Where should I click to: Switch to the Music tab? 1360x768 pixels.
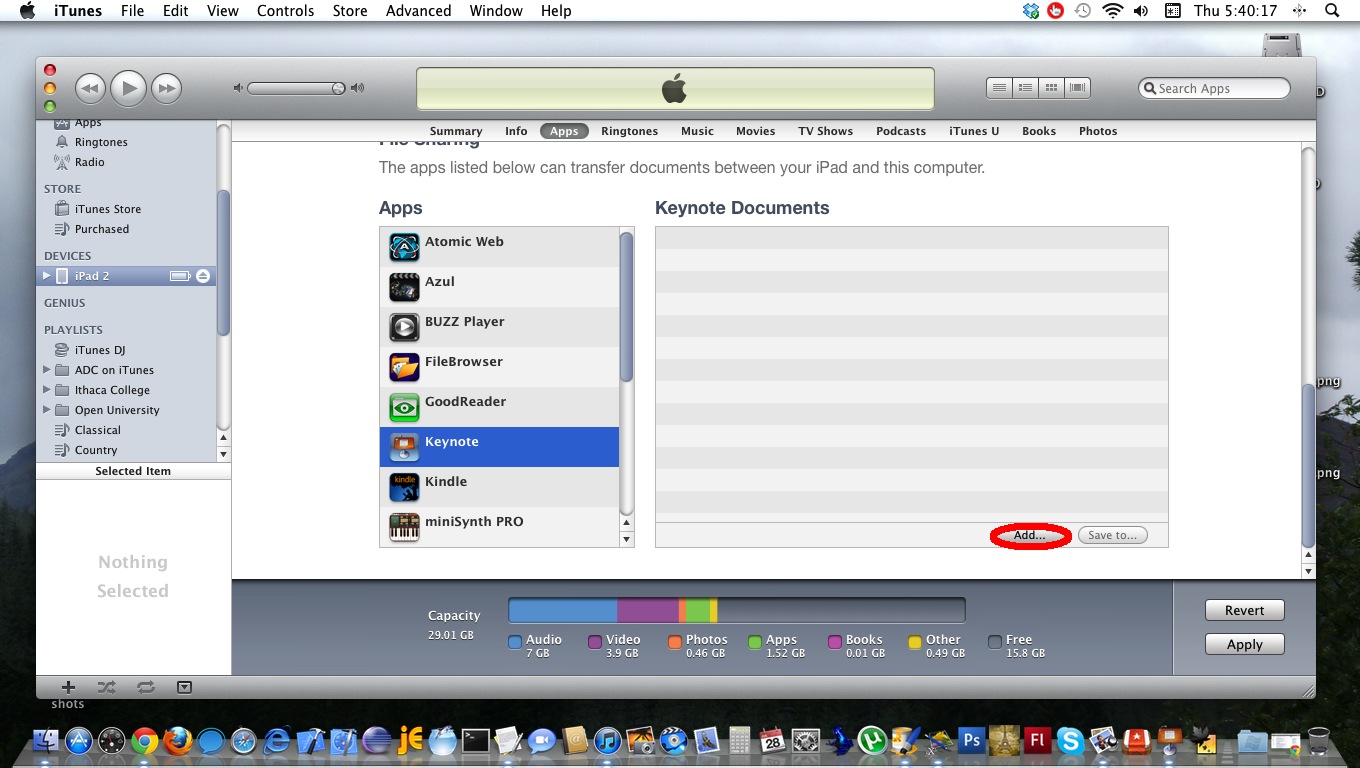pyautogui.click(x=697, y=131)
